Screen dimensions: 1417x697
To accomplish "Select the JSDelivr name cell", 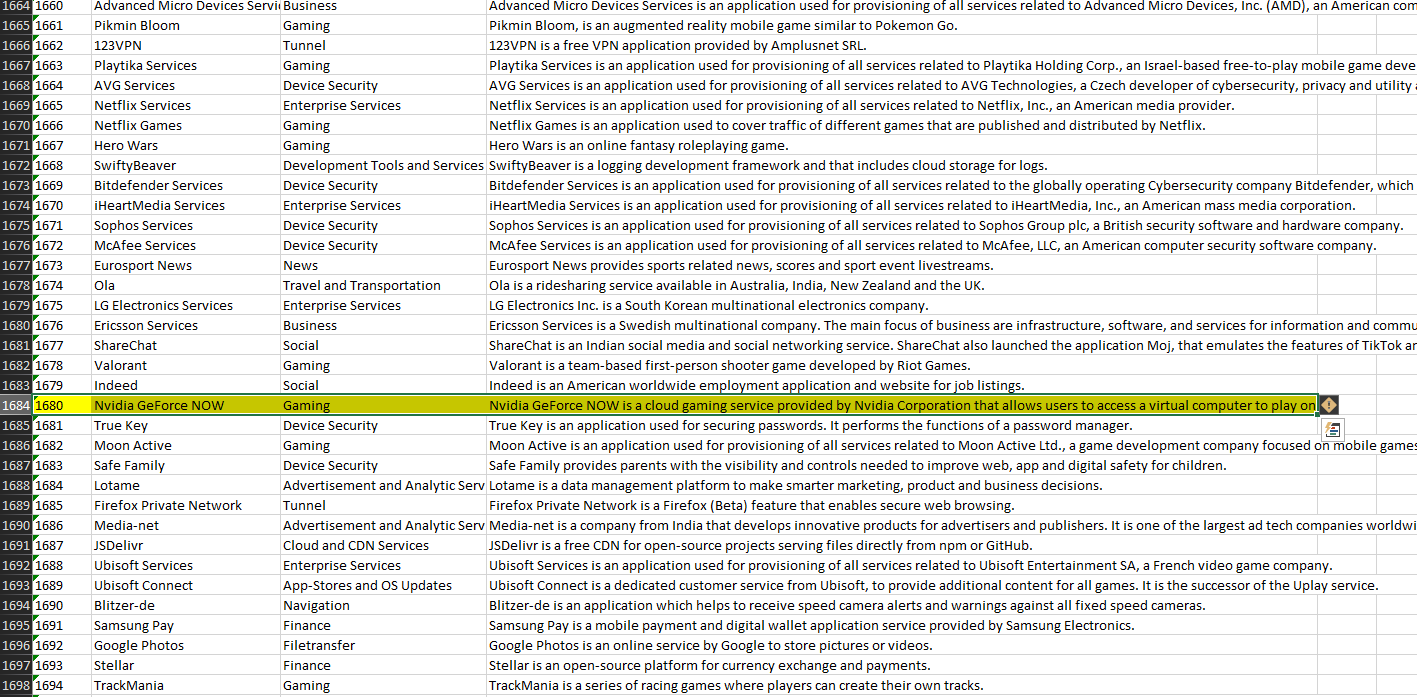I will coord(186,545).
